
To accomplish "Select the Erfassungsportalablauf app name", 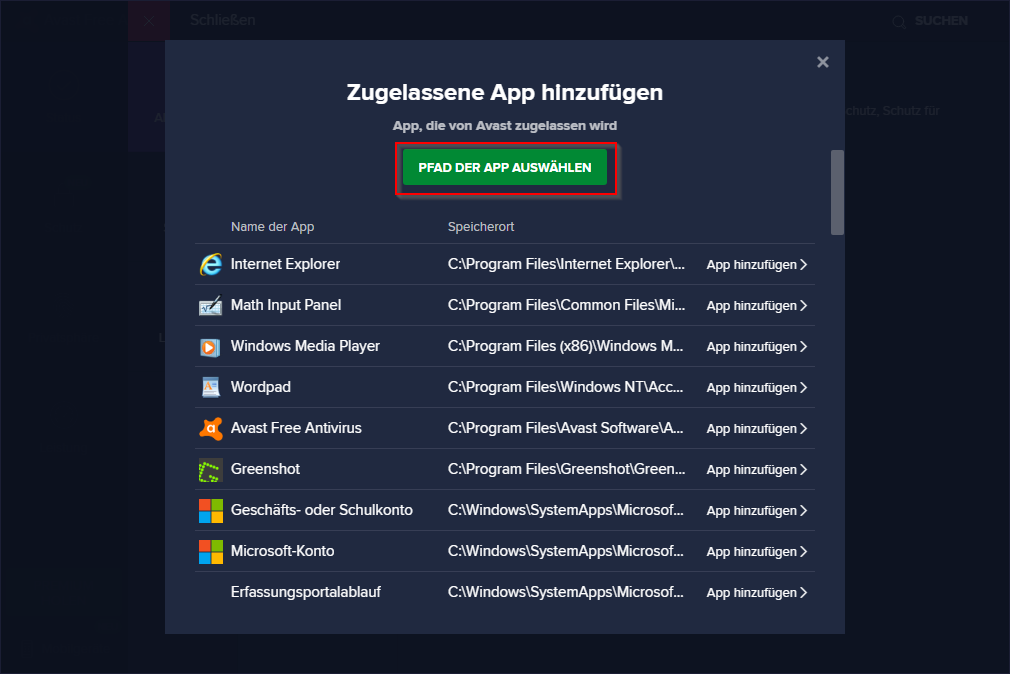I will 306,592.
